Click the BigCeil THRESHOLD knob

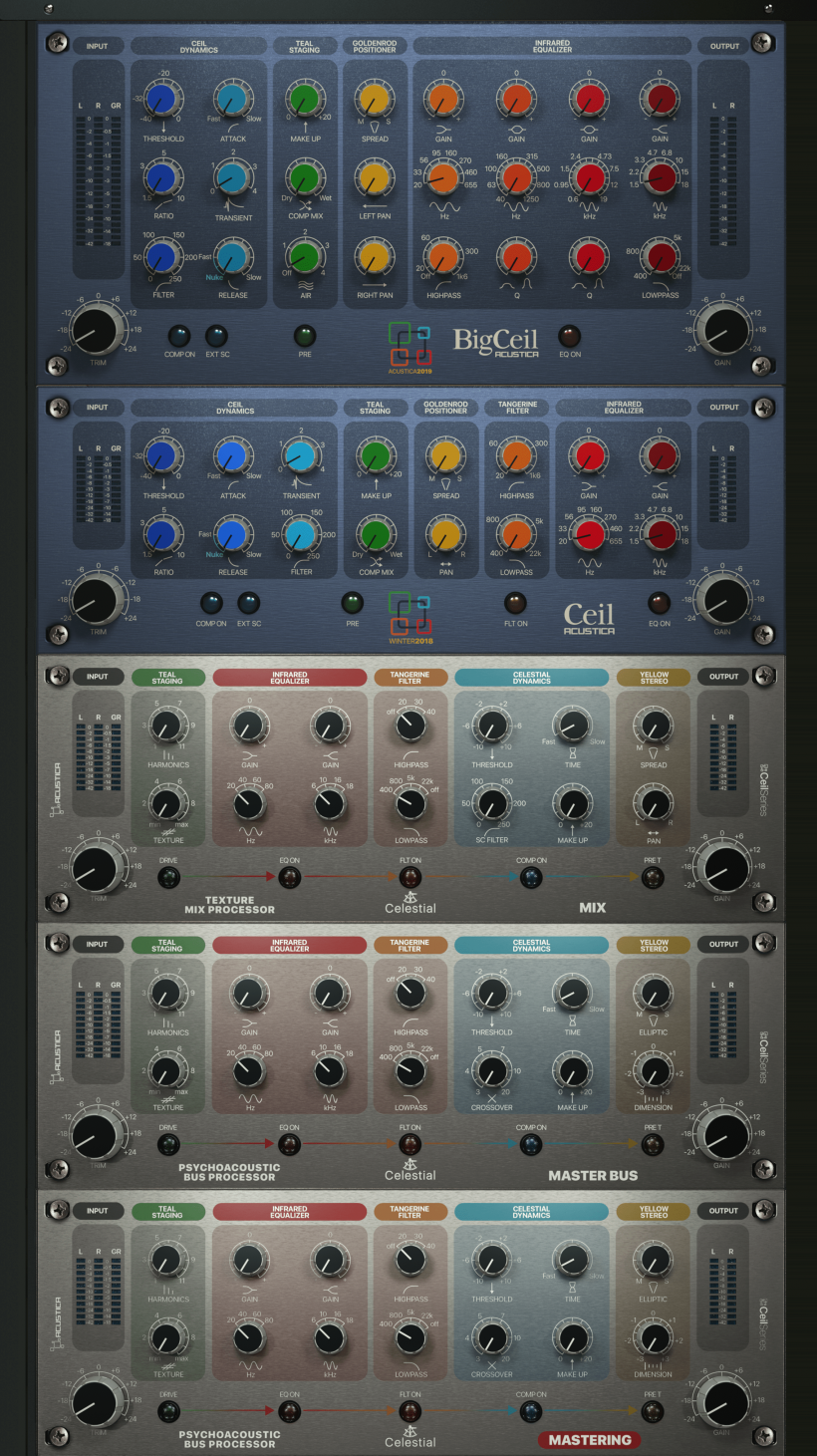160,100
